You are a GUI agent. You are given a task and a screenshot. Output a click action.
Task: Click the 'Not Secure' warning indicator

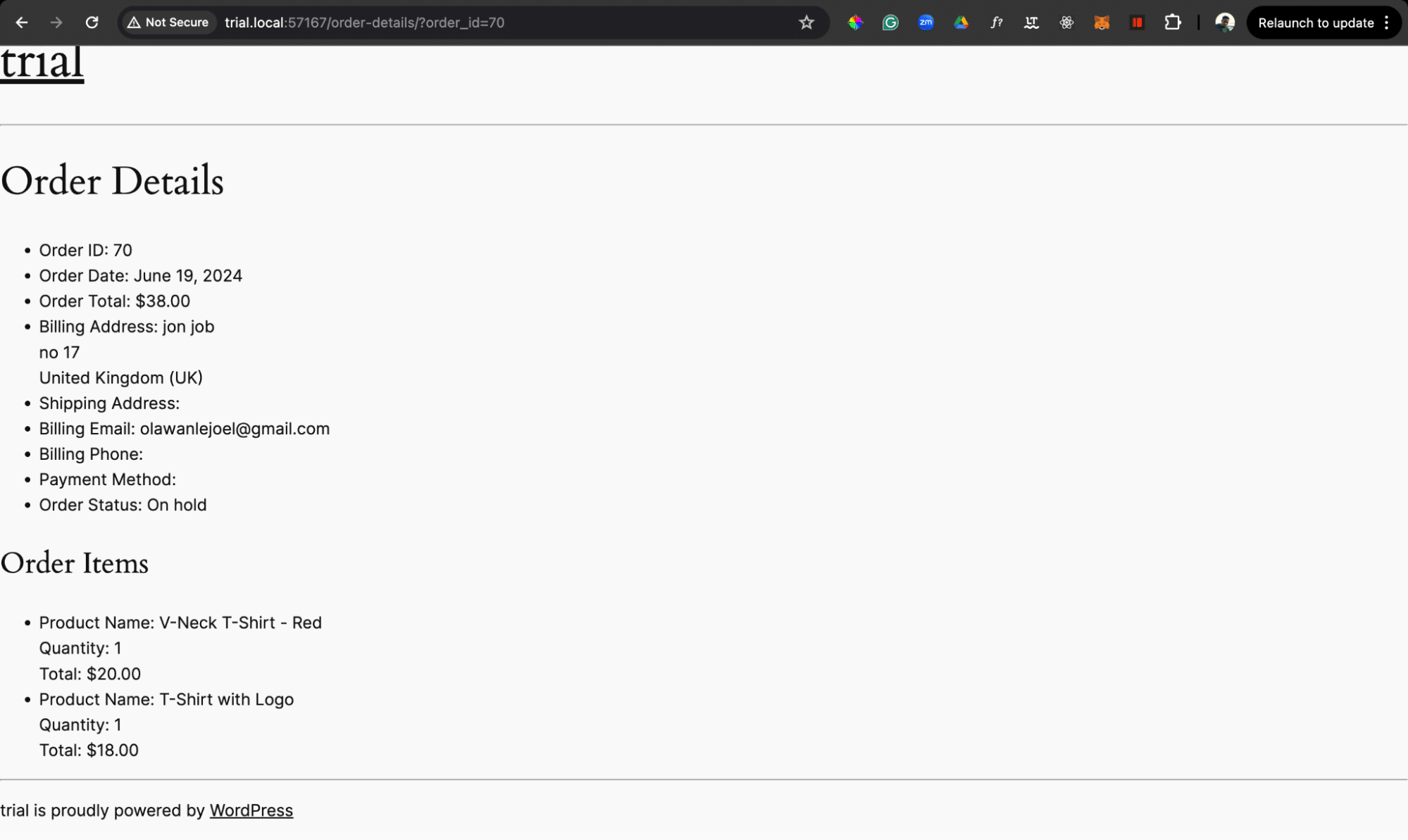(x=169, y=22)
